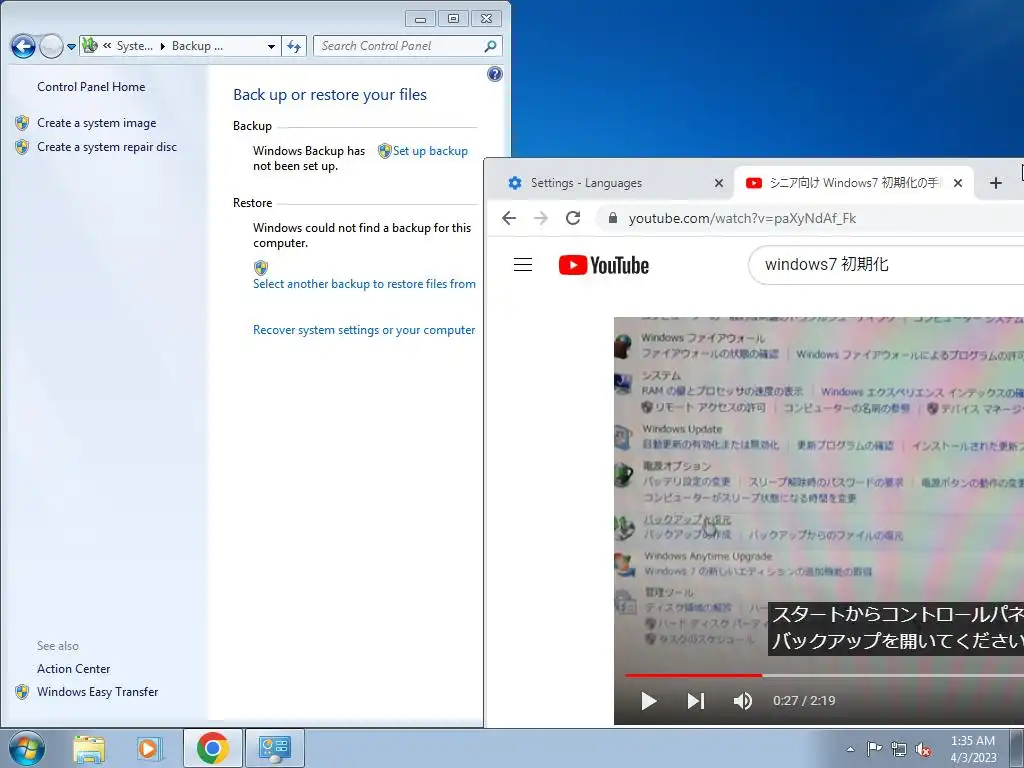
Task: Click the 'Windows Backup has not been set up' text
Action: pyautogui.click(x=309, y=158)
